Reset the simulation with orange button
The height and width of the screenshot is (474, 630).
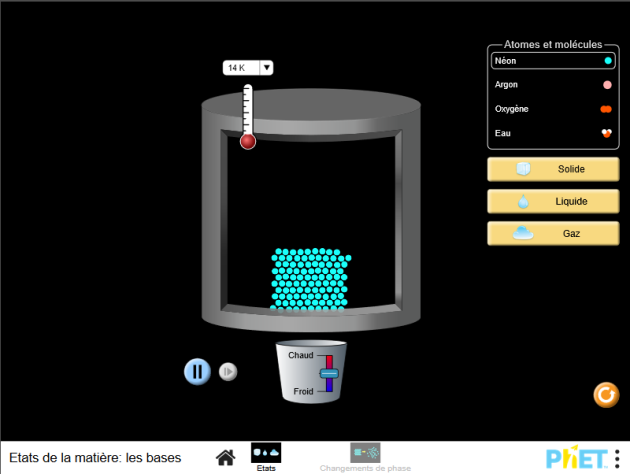pyautogui.click(x=606, y=395)
